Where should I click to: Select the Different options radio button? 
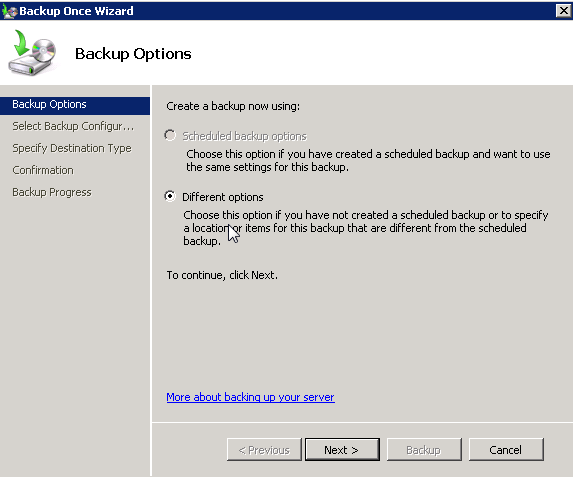click(x=170, y=197)
